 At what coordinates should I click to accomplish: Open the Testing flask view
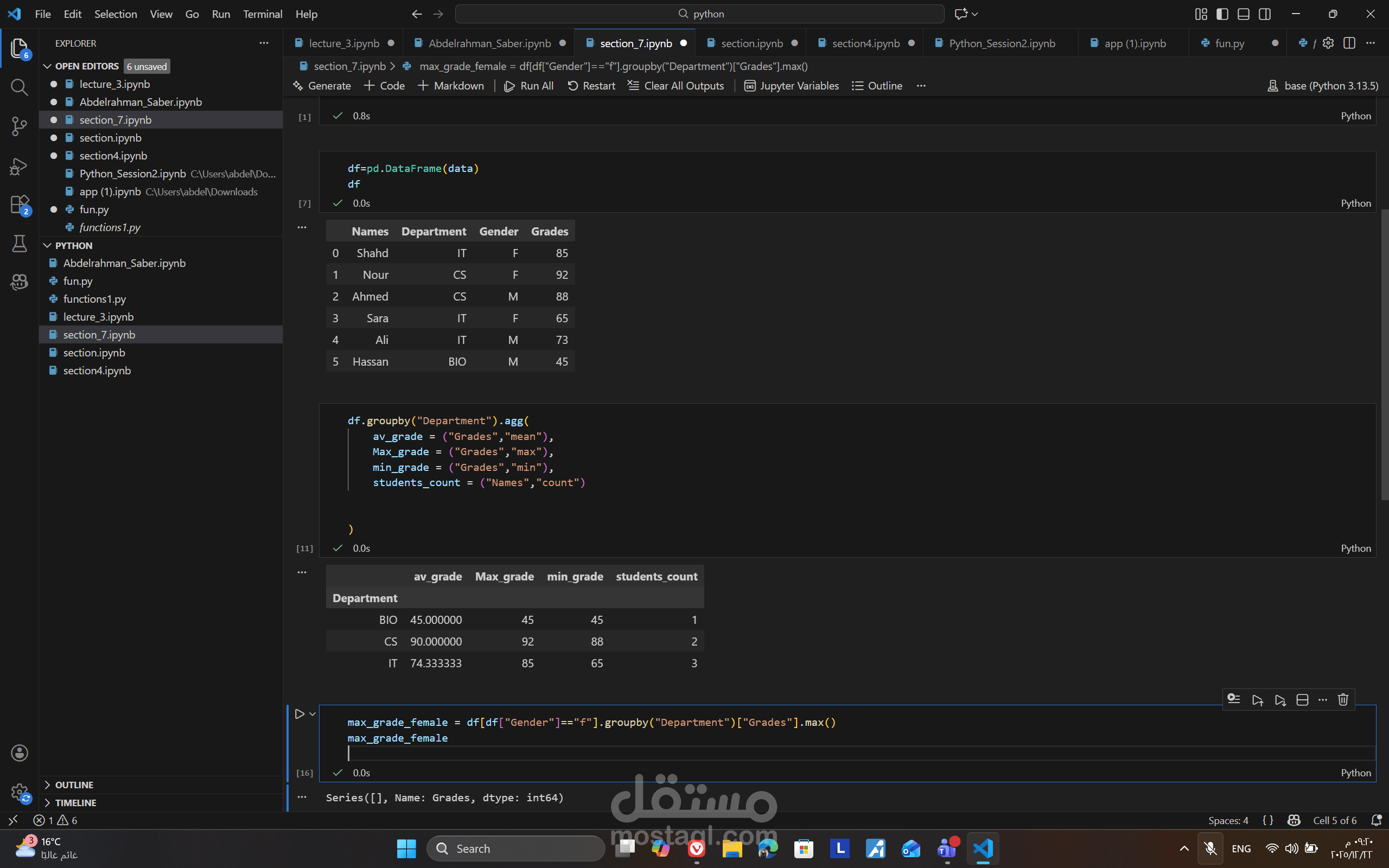[19, 244]
